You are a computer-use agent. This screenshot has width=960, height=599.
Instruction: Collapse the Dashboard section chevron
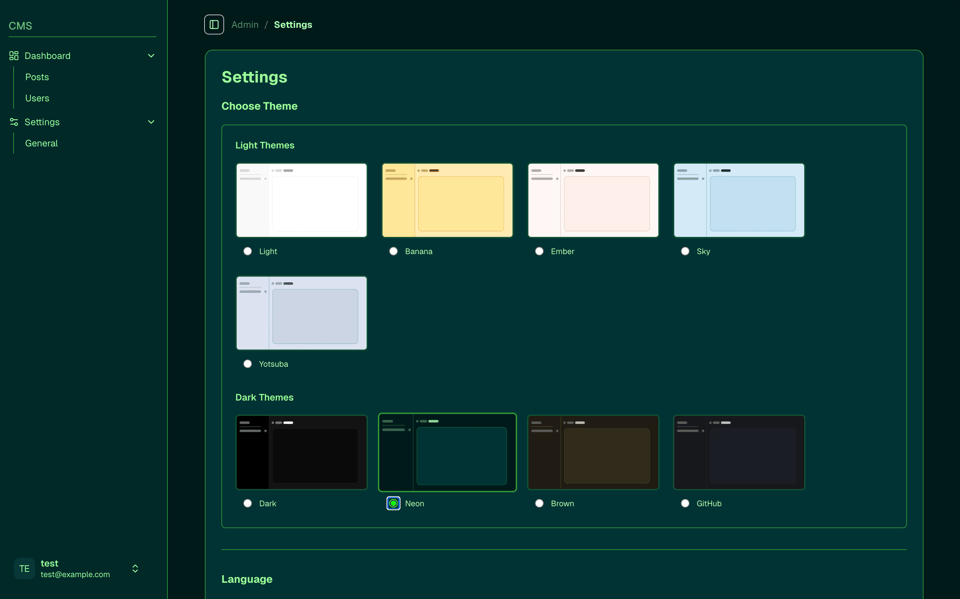pos(151,56)
